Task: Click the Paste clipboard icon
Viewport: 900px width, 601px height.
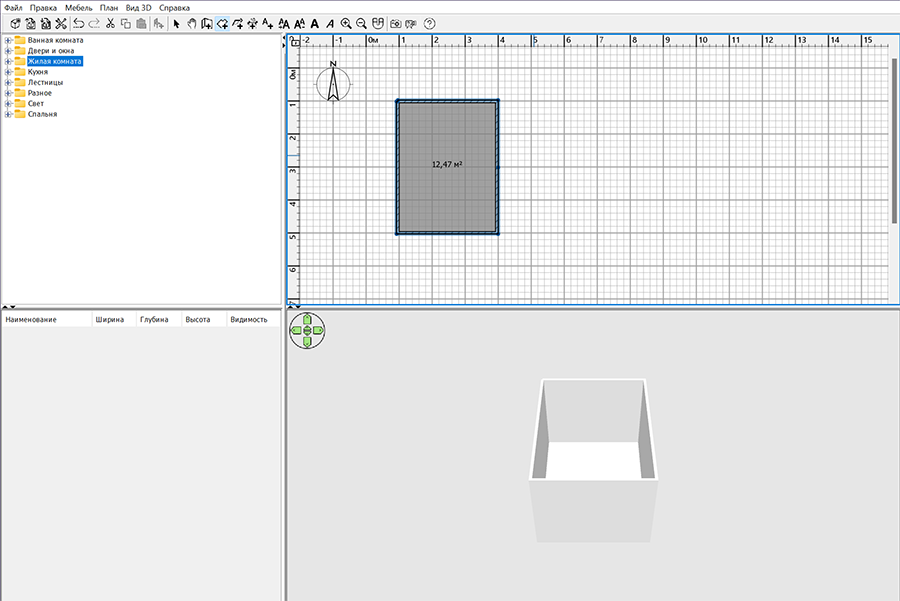Action: pos(141,24)
